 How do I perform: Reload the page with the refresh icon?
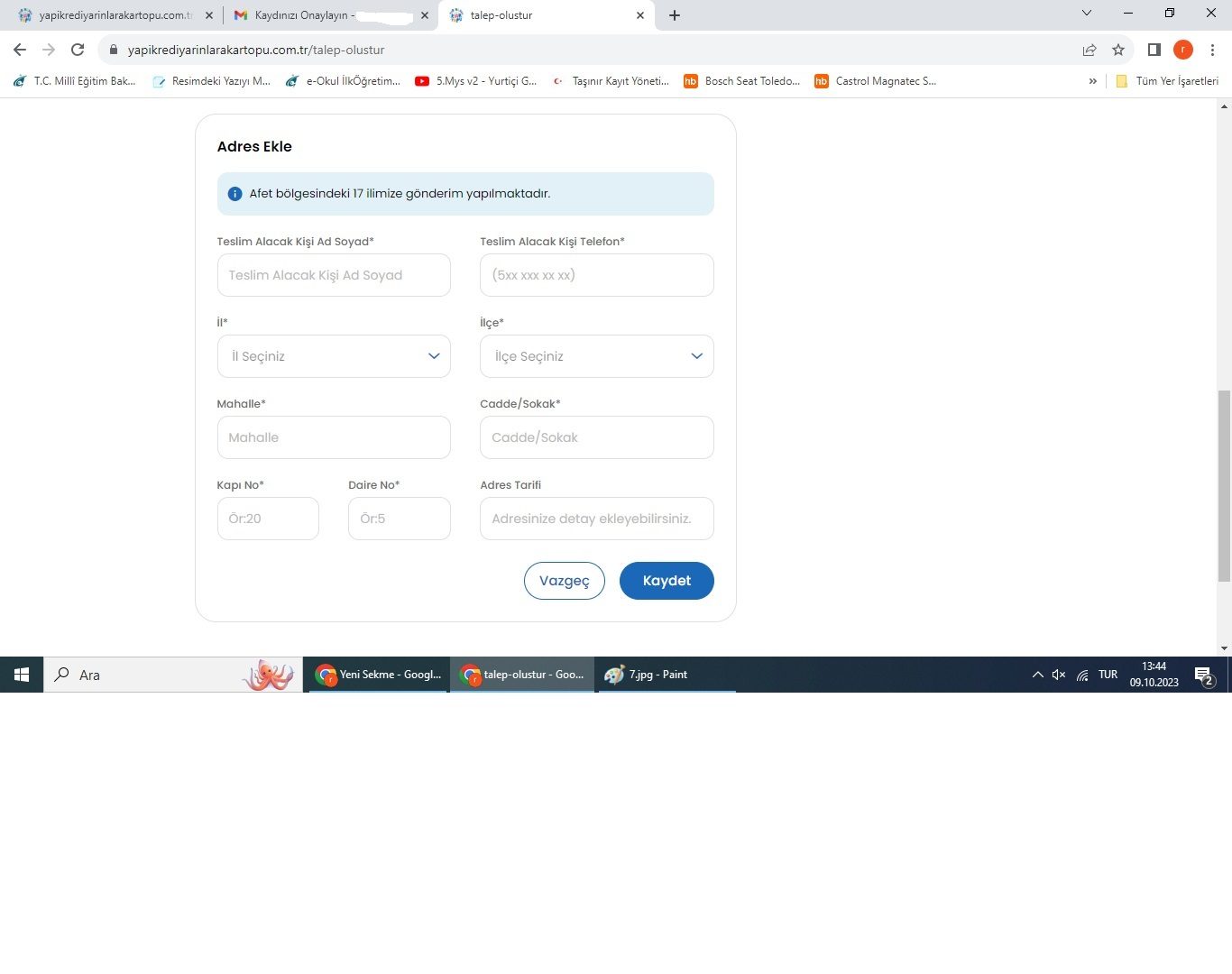coord(78,50)
